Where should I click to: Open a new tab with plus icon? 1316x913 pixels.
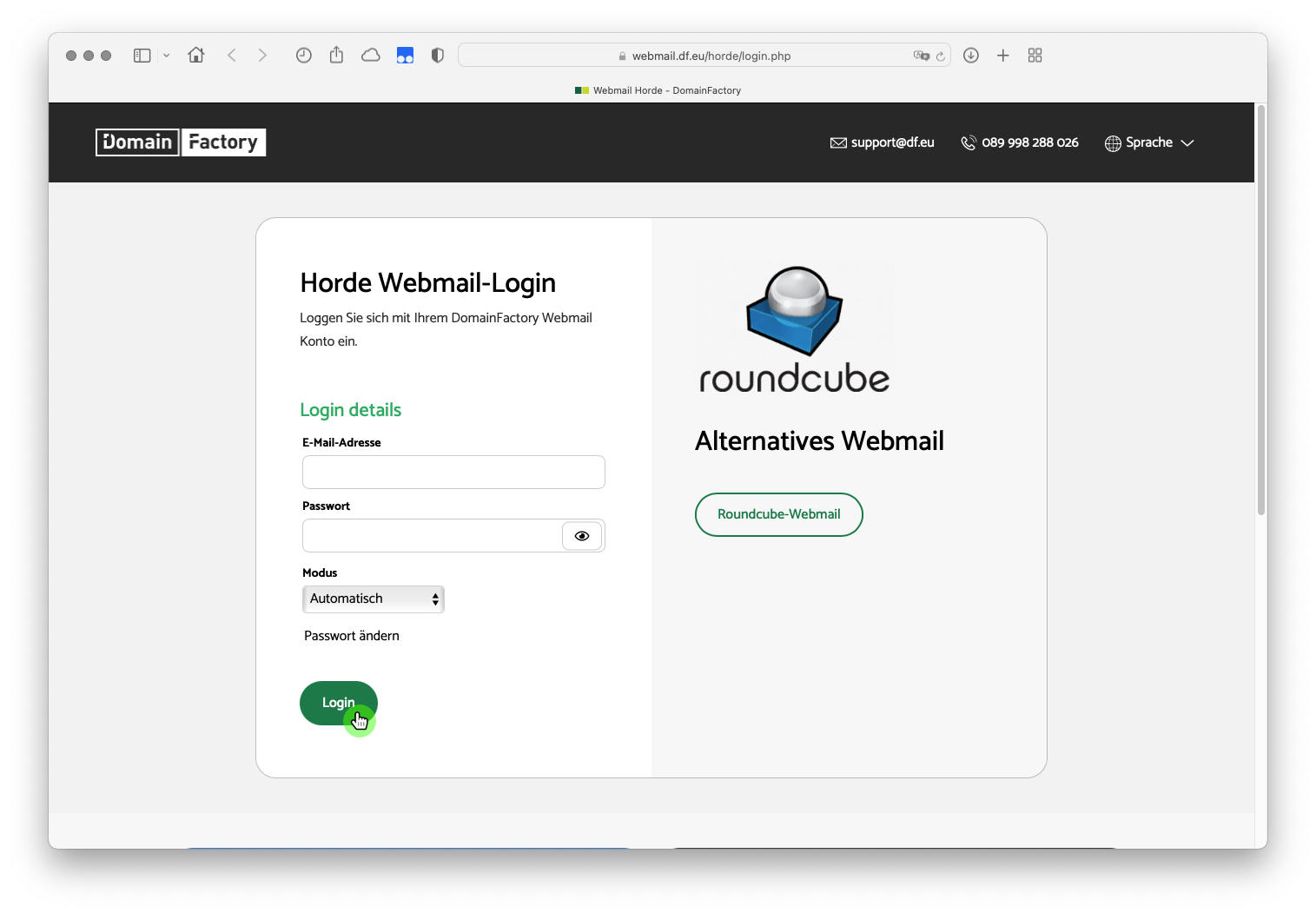point(1003,56)
